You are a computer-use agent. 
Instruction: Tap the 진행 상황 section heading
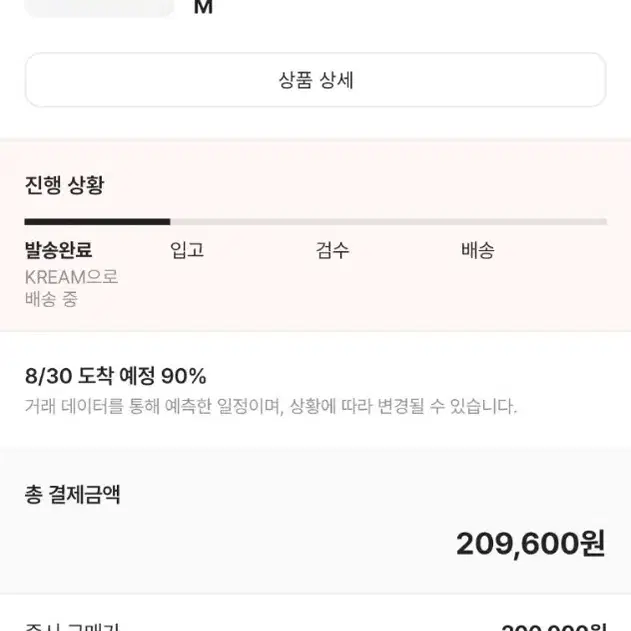tap(64, 185)
